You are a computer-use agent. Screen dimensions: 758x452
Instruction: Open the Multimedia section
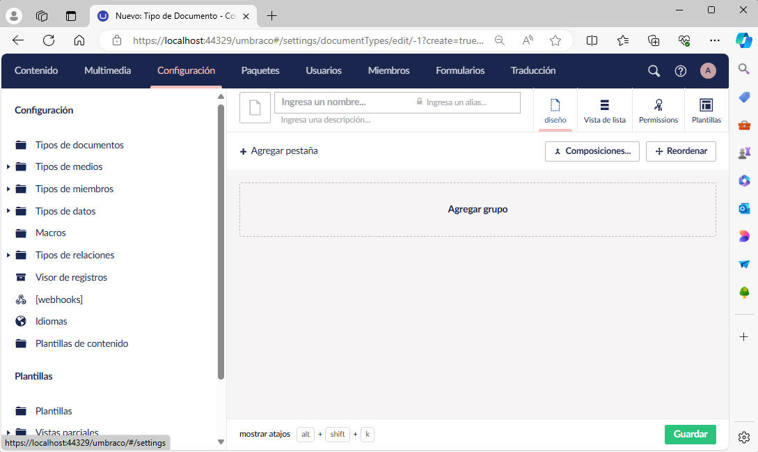[x=107, y=71]
